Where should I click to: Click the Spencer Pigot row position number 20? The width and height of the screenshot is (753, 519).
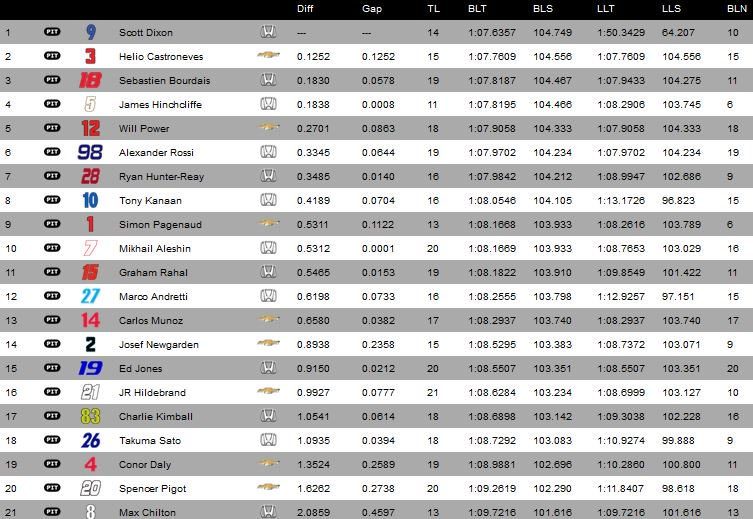click(11, 489)
